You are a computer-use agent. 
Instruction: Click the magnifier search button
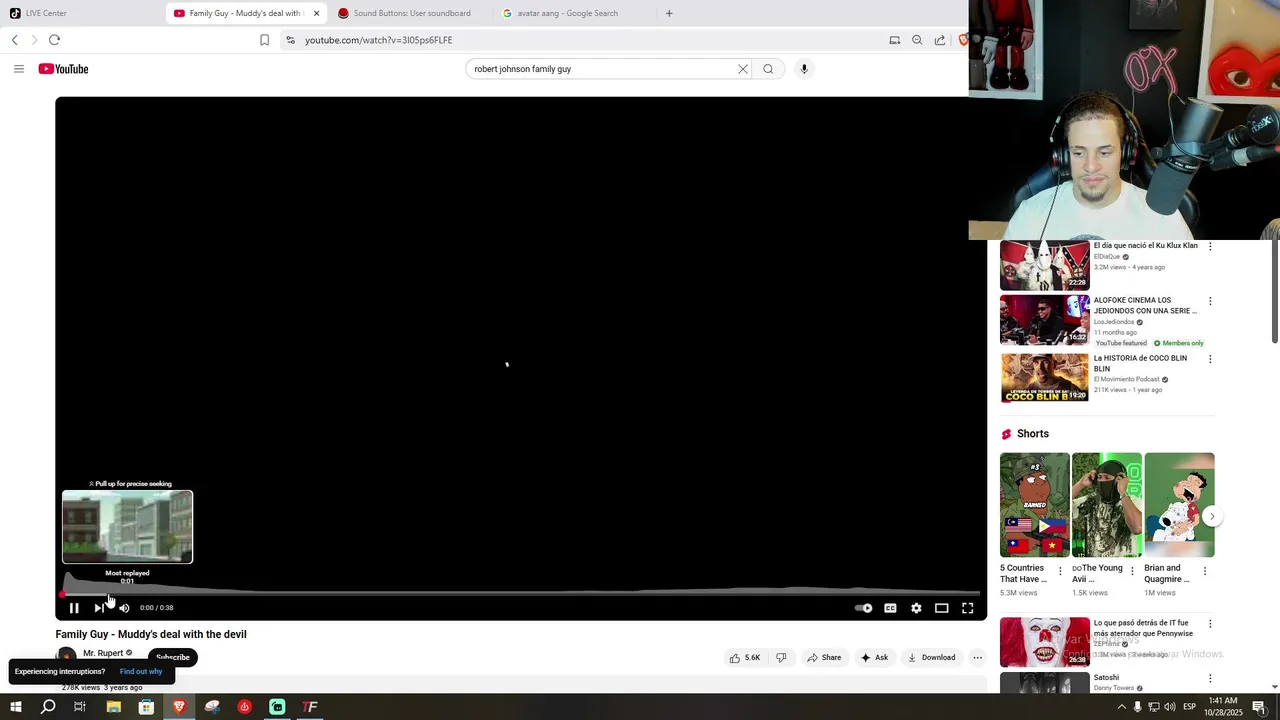tap(768, 69)
